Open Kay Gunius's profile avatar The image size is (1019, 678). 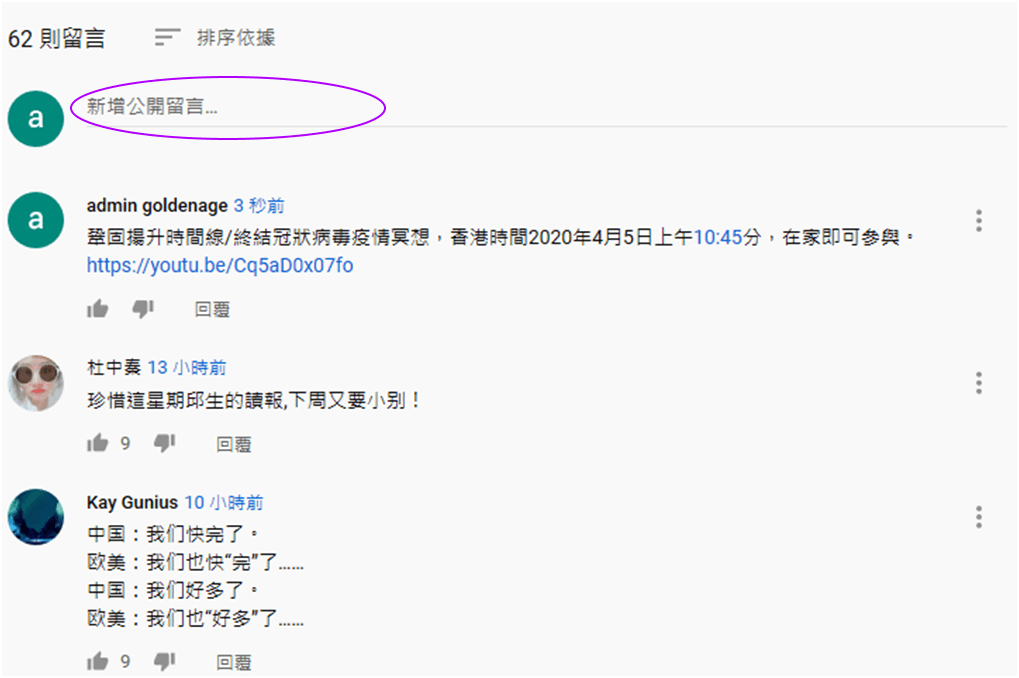click(36, 517)
